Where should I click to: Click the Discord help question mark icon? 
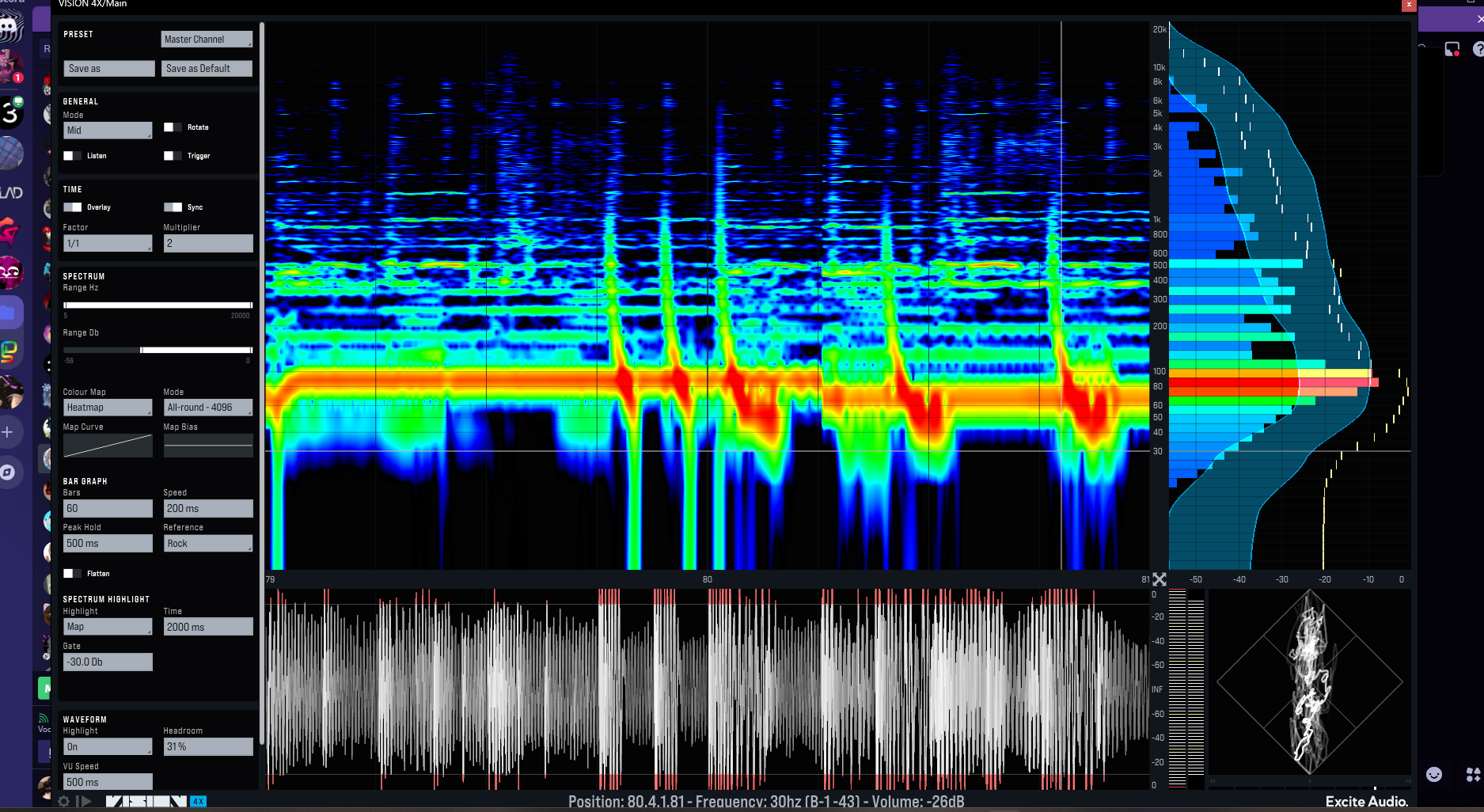coord(1478,49)
